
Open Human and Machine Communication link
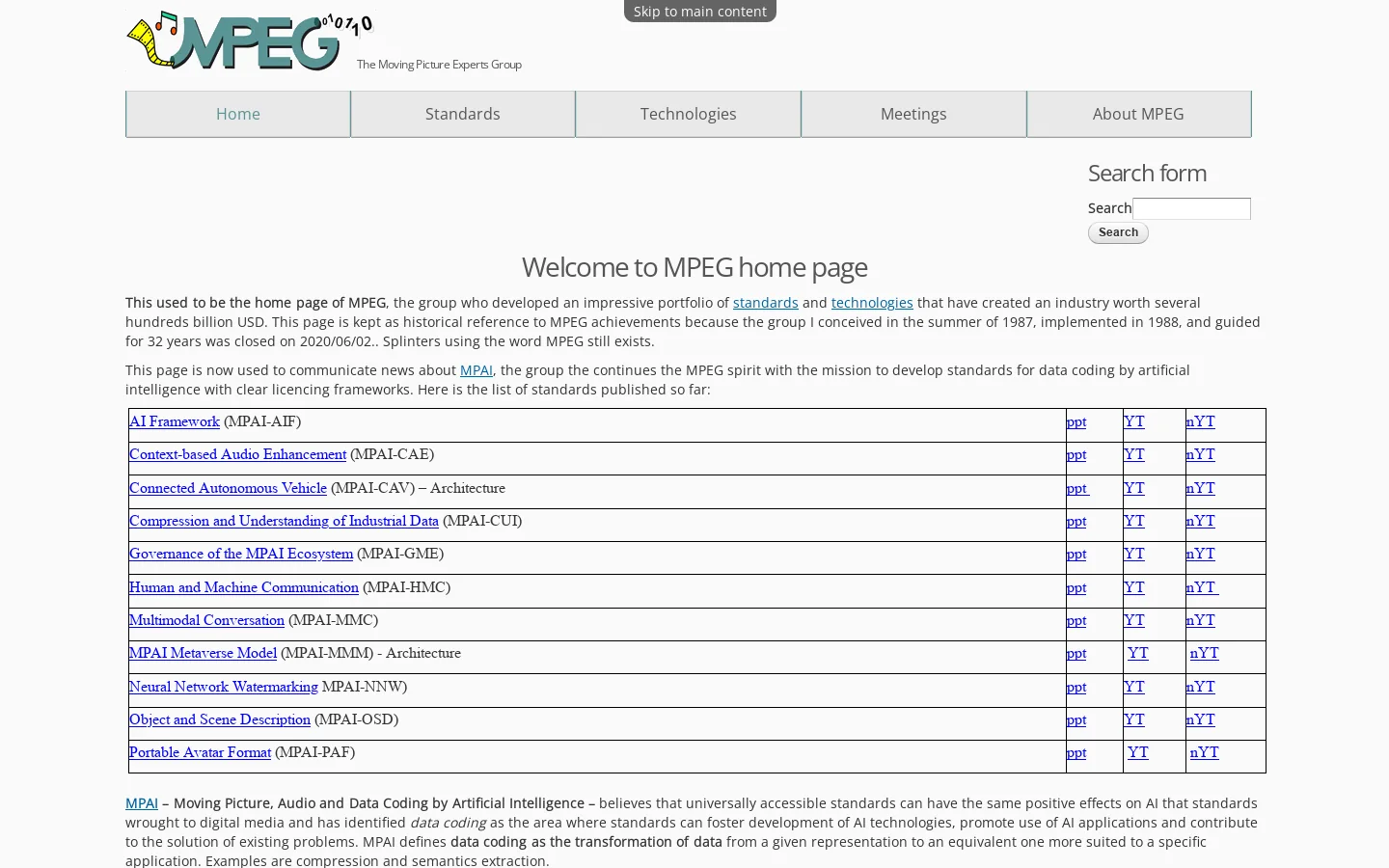click(244, 587)
